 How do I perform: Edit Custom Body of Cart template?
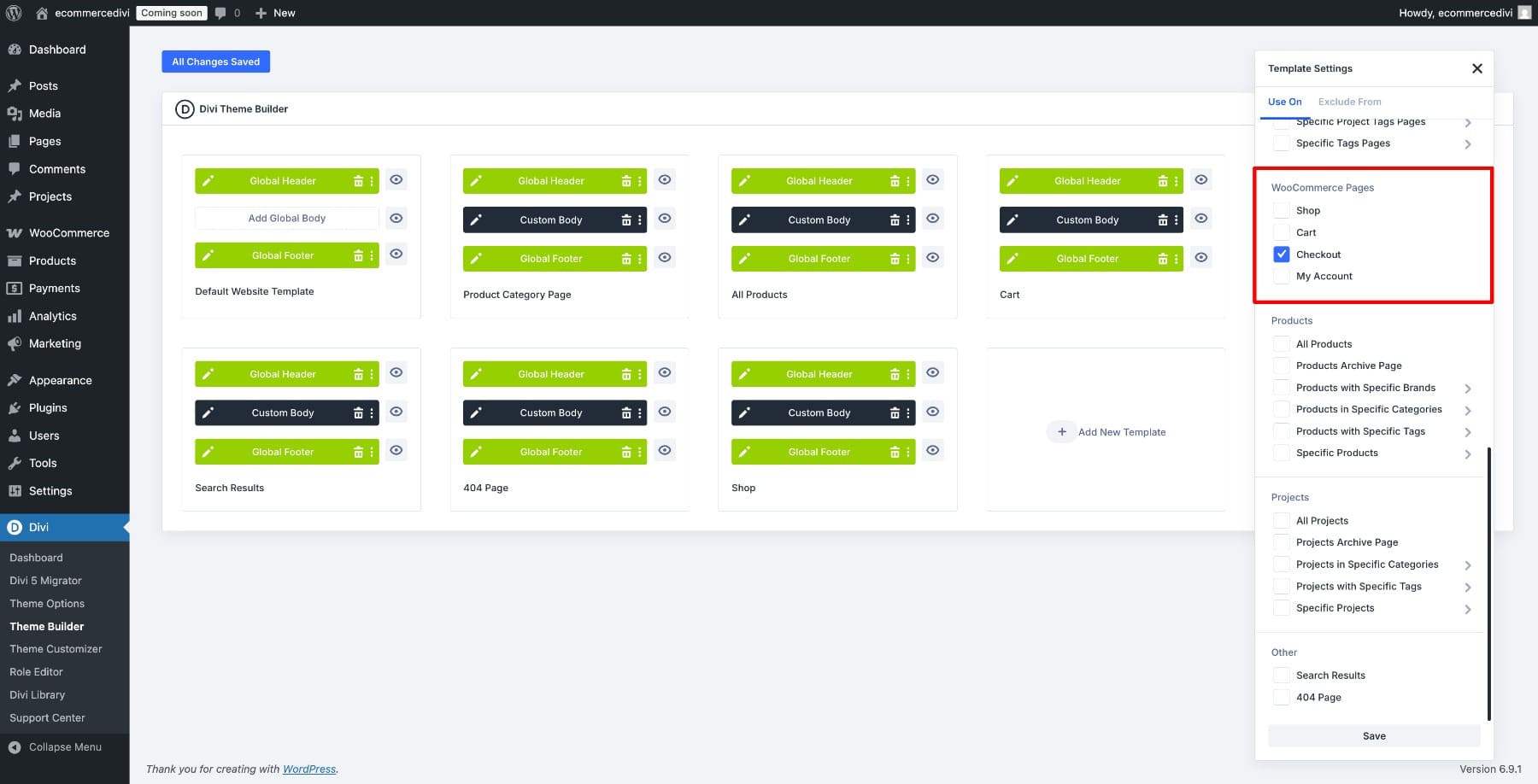tap(1013, 220)
